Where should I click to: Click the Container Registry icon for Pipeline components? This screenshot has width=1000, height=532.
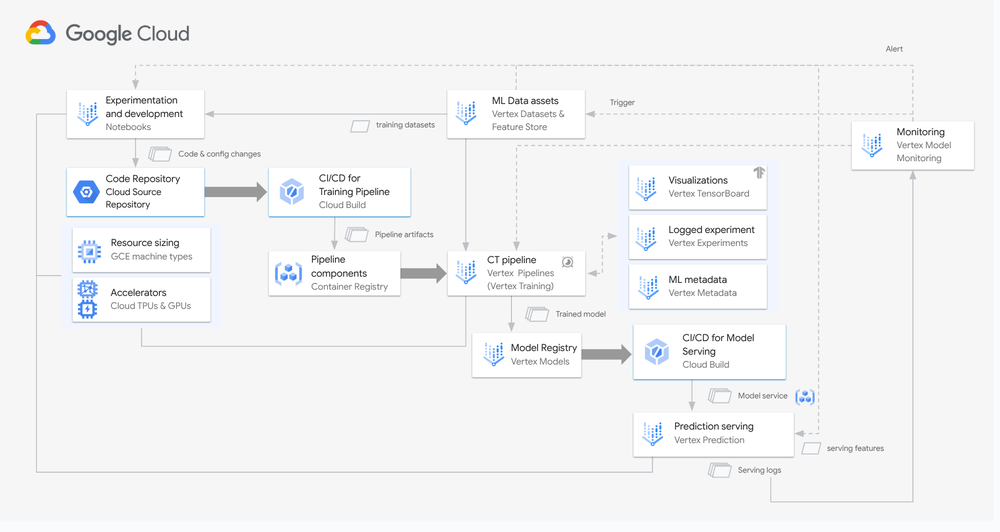click(288, 273)
